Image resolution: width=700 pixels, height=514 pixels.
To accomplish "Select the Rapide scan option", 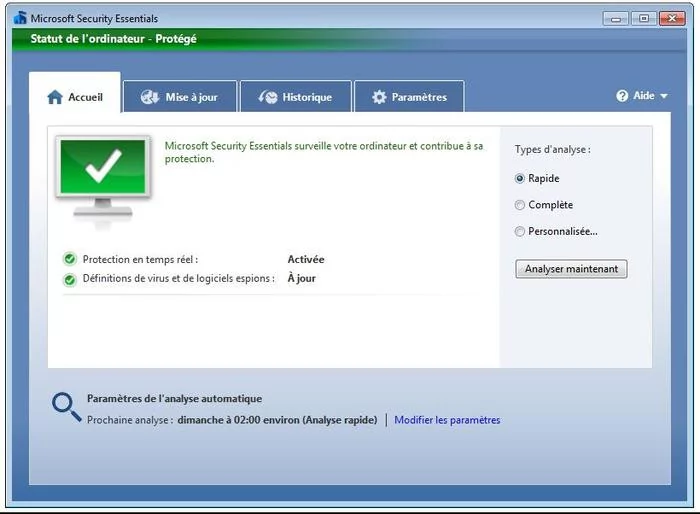I will (519, 179).
